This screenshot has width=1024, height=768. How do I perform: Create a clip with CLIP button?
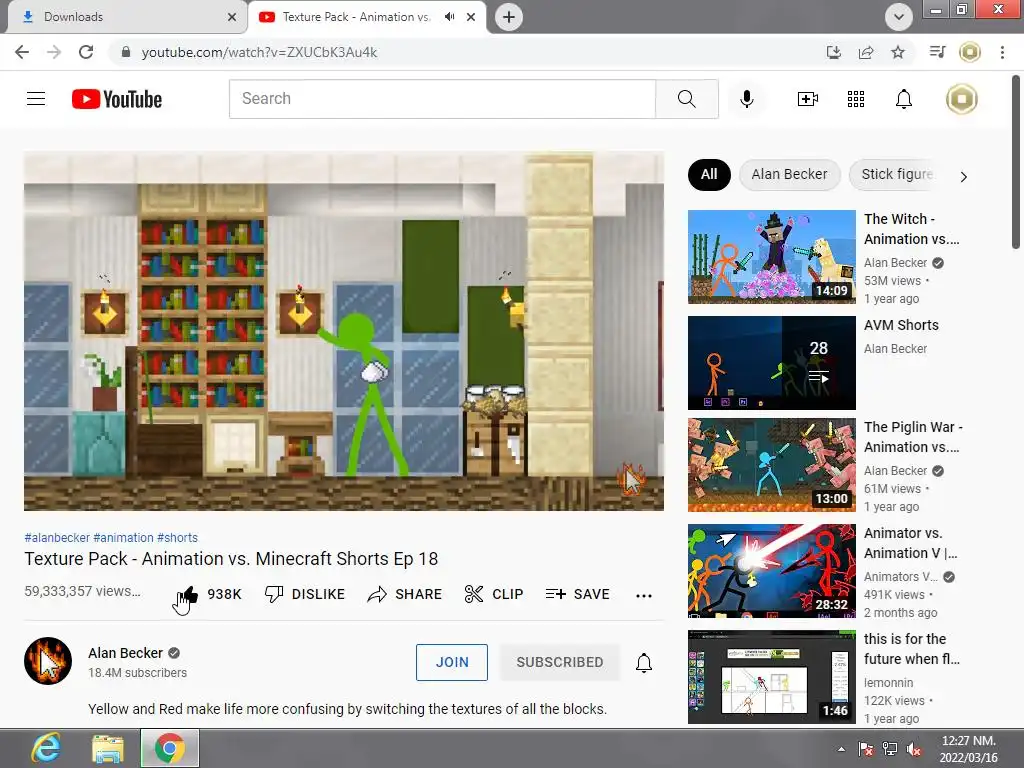click(x=494, y=594)
